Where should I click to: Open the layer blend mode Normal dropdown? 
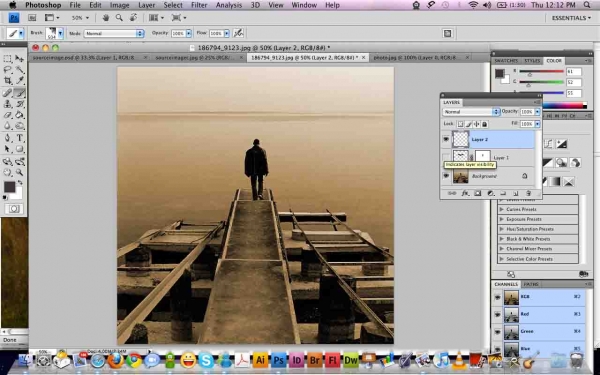(x=471, y=112)
